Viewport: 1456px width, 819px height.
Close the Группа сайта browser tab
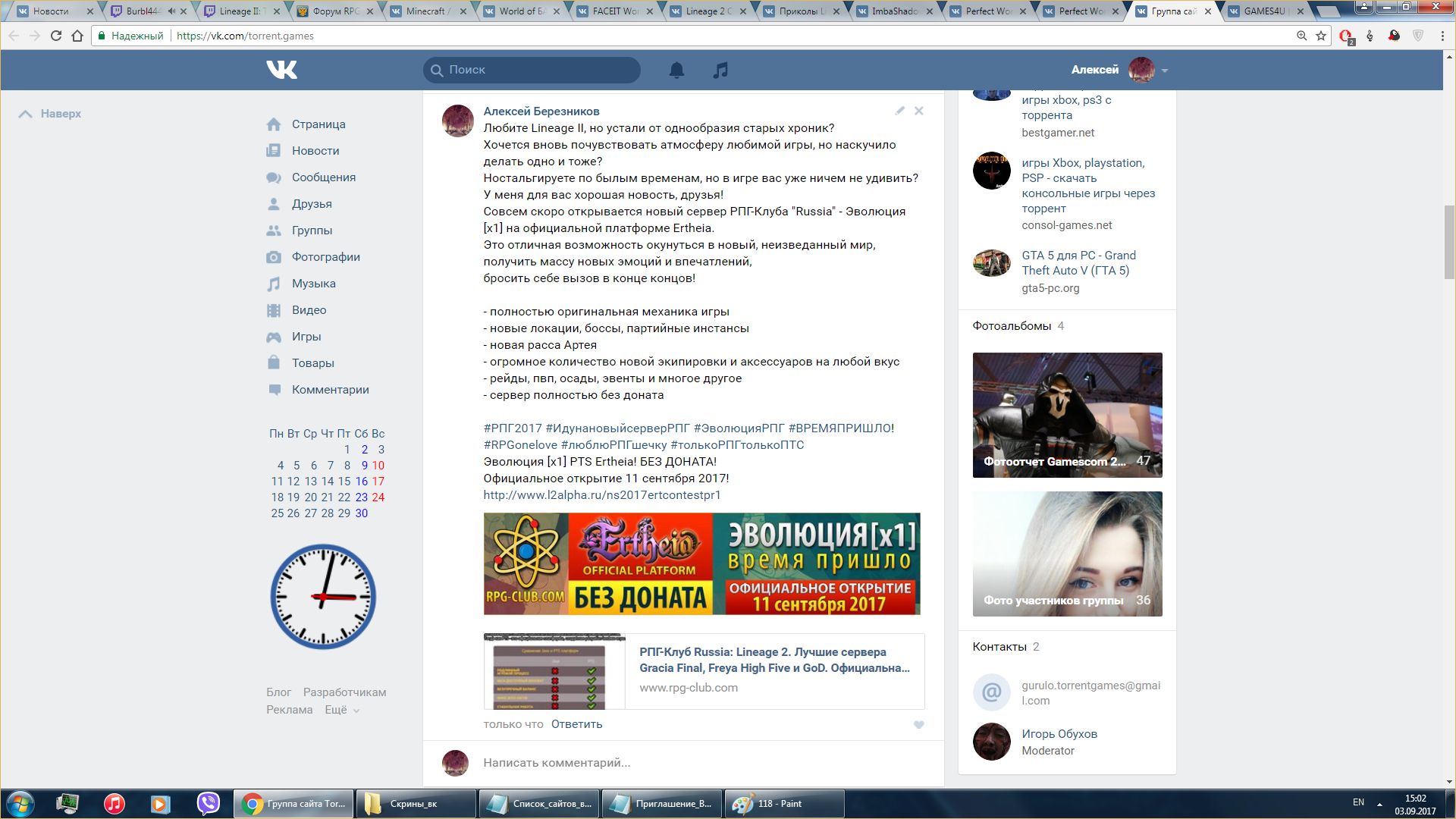tap(1208, 11)
